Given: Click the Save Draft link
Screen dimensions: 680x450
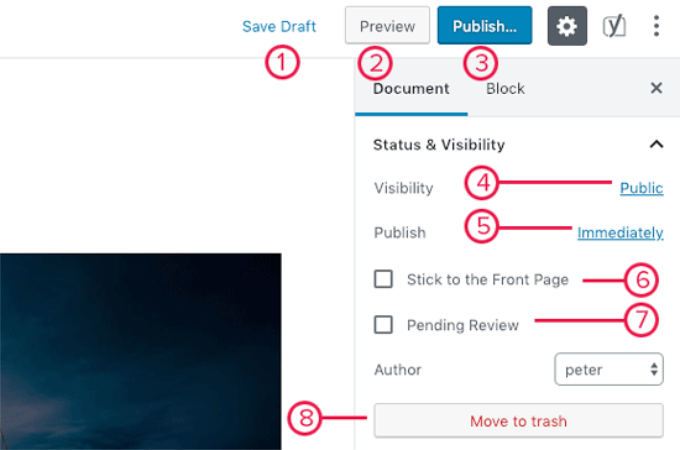Looking at the screenshot, I should tap(279, 26).
